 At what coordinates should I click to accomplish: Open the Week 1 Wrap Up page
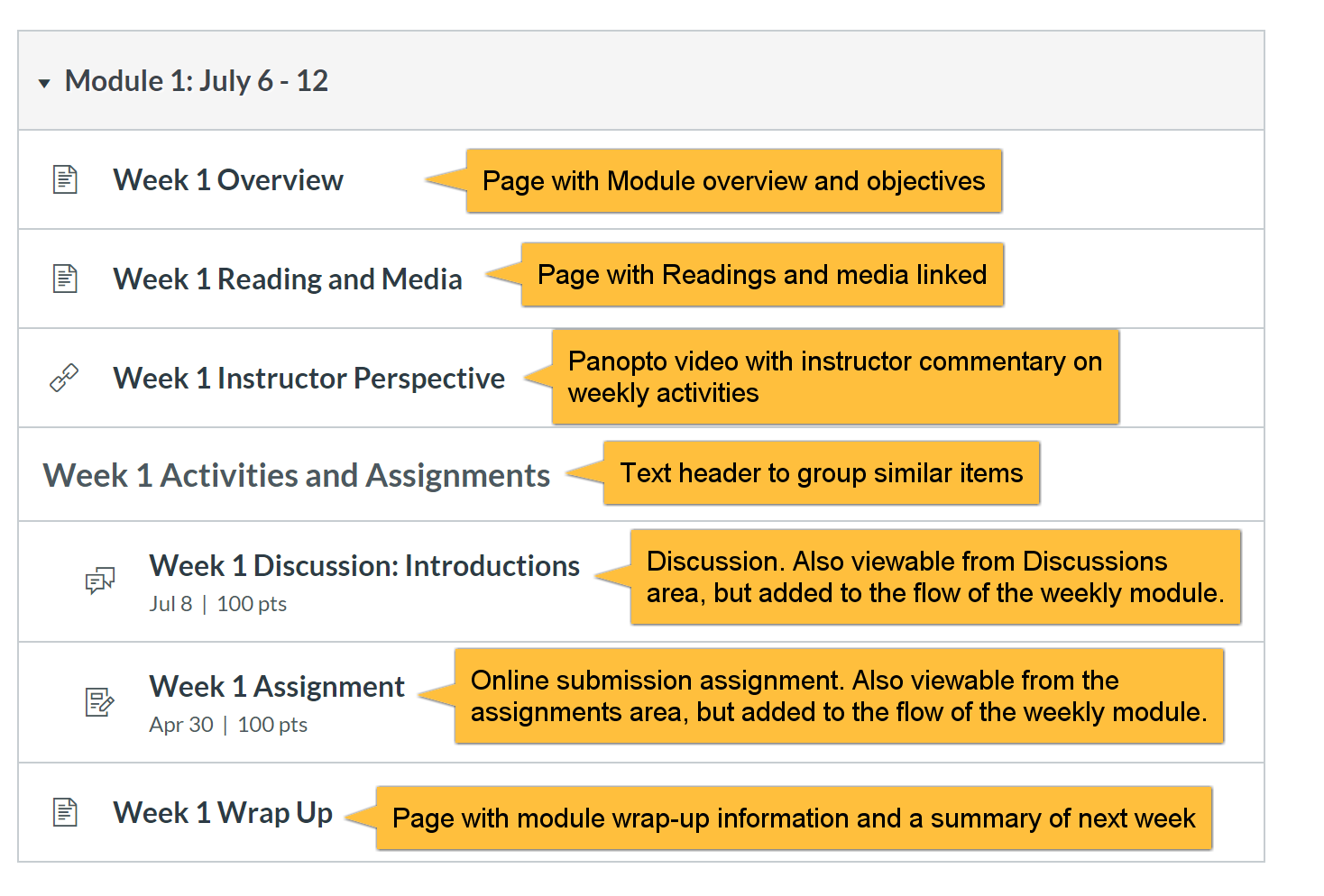(222, 811)
